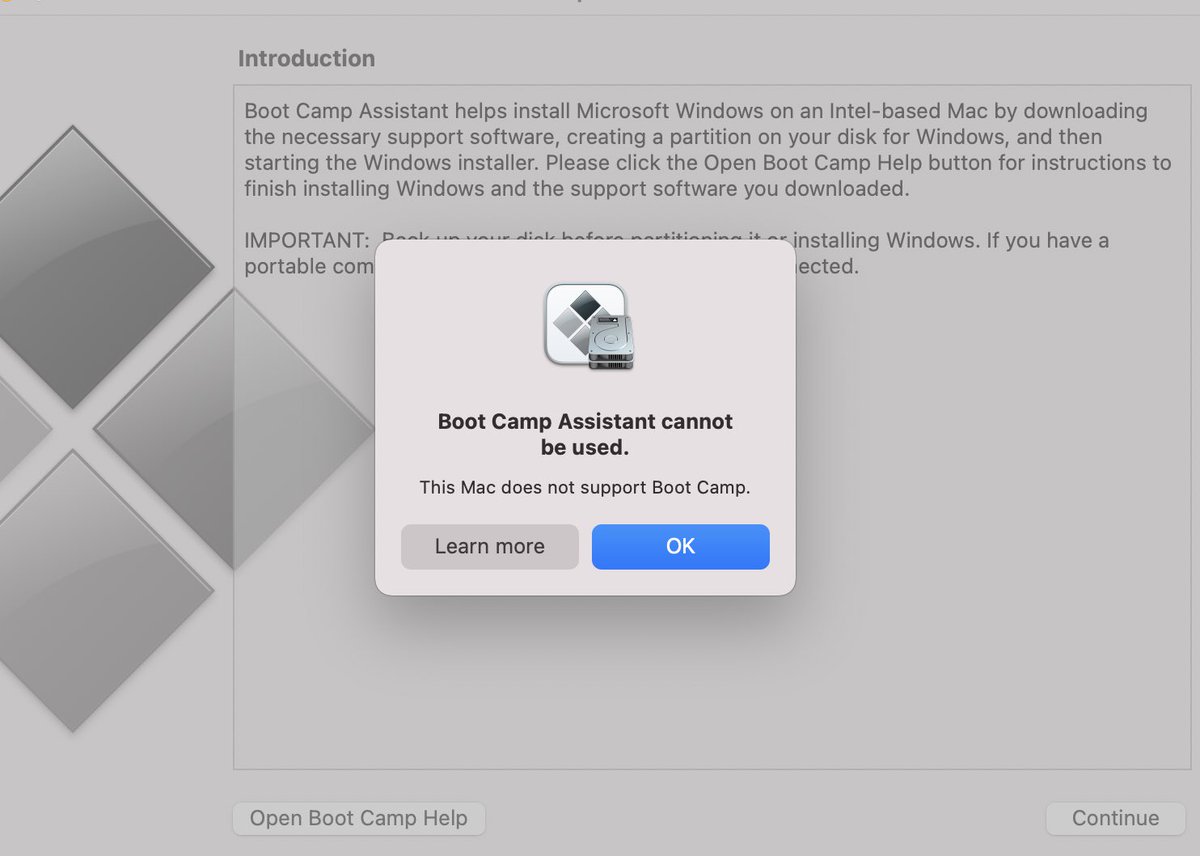Click the OK button in the alert

pyautogui.click(x=680, y=547)
